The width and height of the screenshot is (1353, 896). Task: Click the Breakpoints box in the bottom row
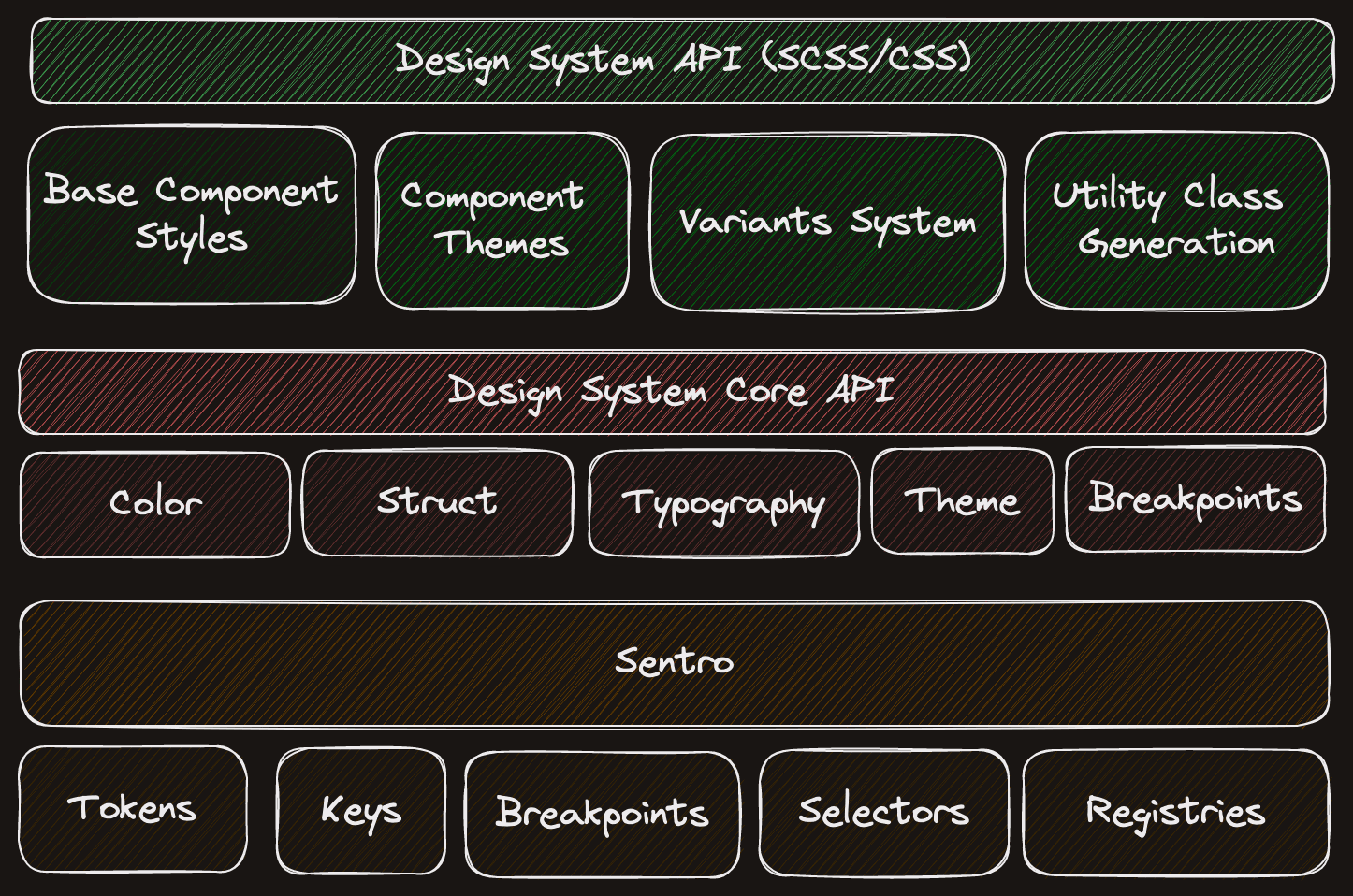pos(603,813)
